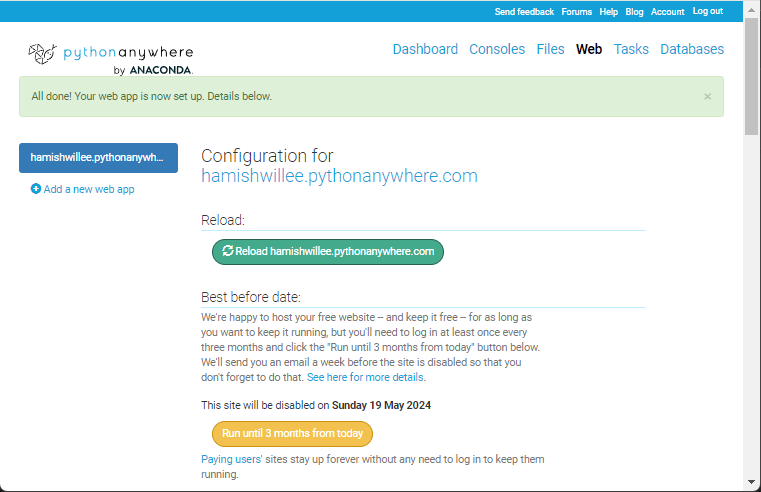Open the Forums link
This screenshot has height=492, width=761.
(577, 12)
